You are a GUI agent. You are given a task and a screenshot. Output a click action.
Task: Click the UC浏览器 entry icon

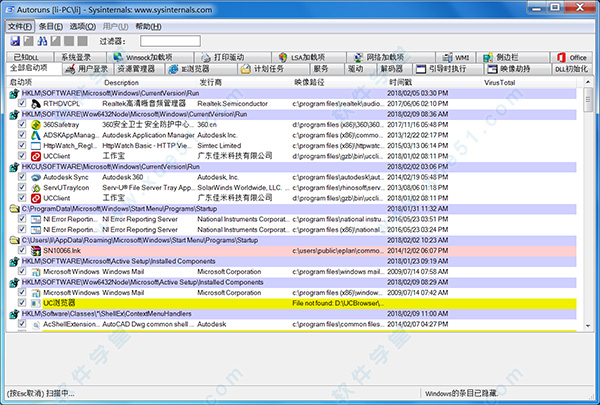click(x=36, y=303)
